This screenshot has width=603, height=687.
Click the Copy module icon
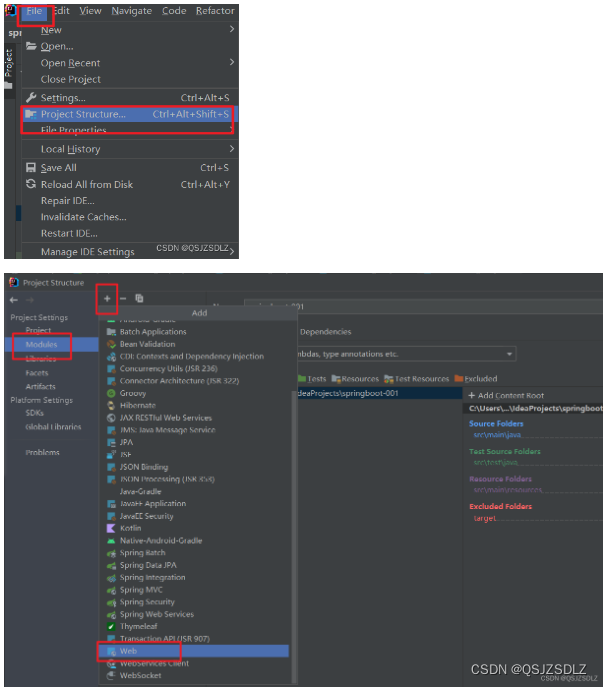point(139,299)
